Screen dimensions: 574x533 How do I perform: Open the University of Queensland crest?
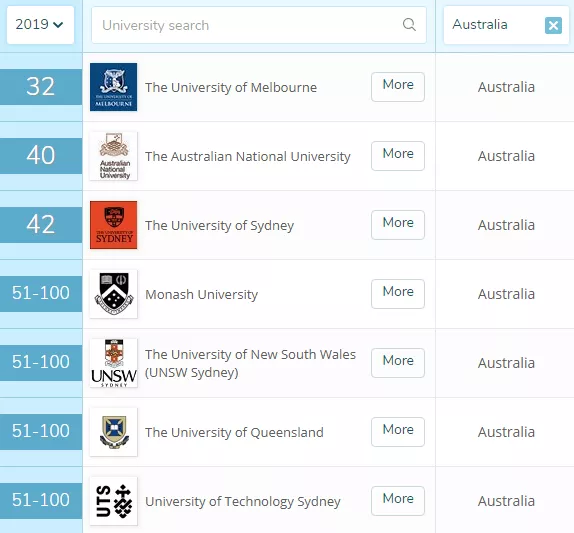click(113, 432)
